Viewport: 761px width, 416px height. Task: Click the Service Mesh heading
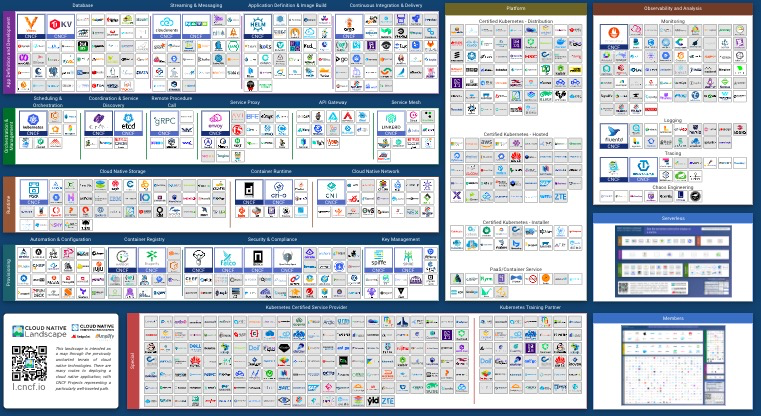(406, 102)
